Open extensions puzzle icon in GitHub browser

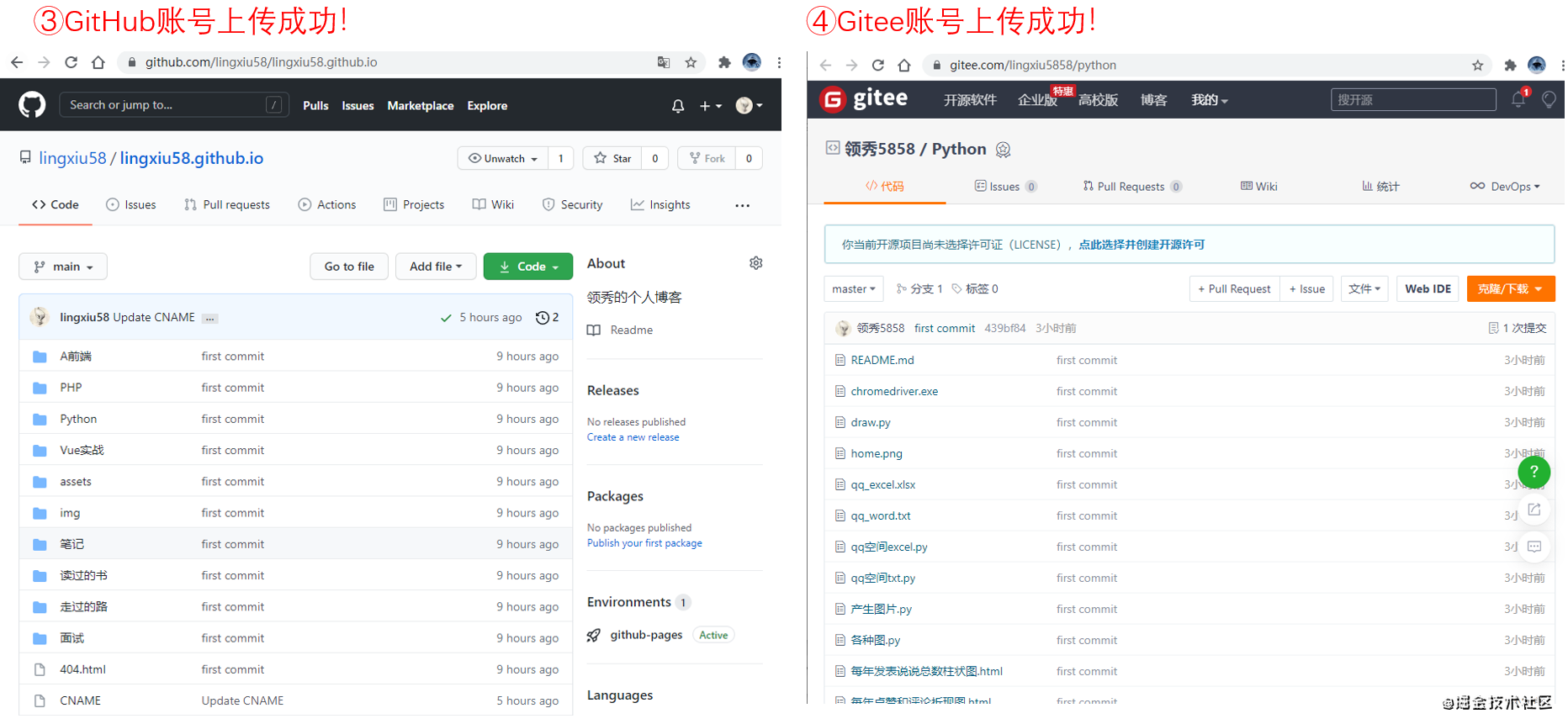pos(724,62)
